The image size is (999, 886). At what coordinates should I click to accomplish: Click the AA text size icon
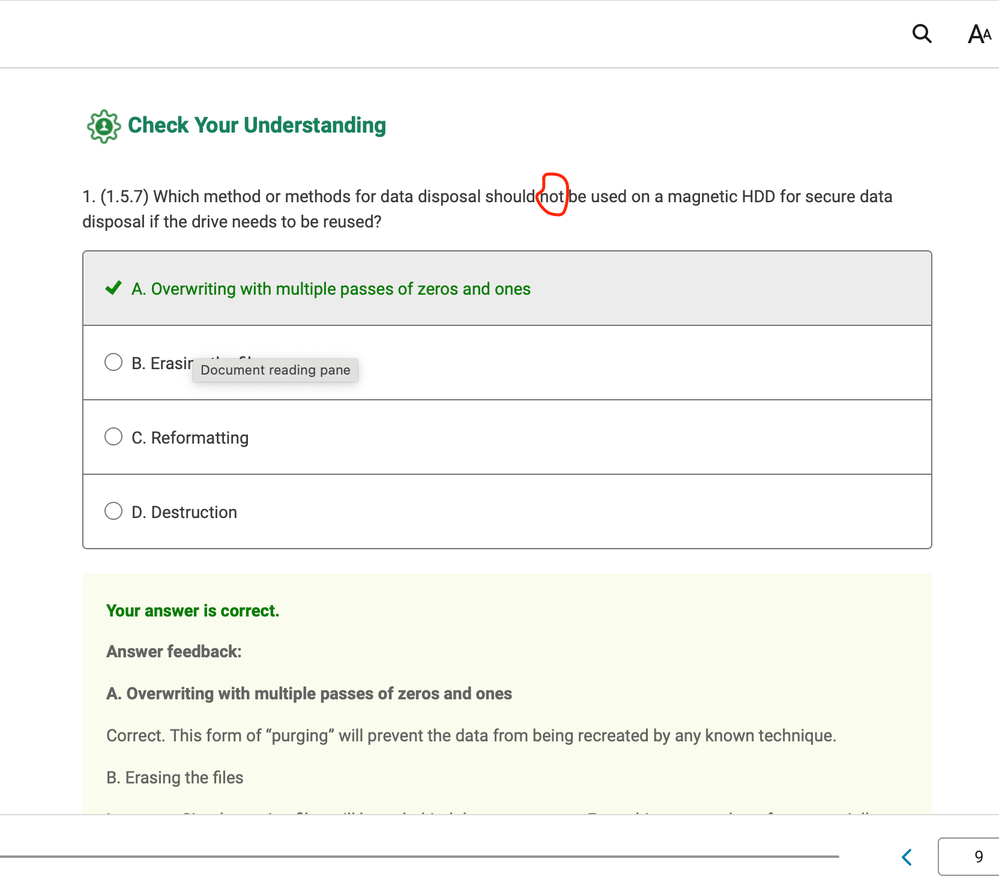[x=979, y=35]
